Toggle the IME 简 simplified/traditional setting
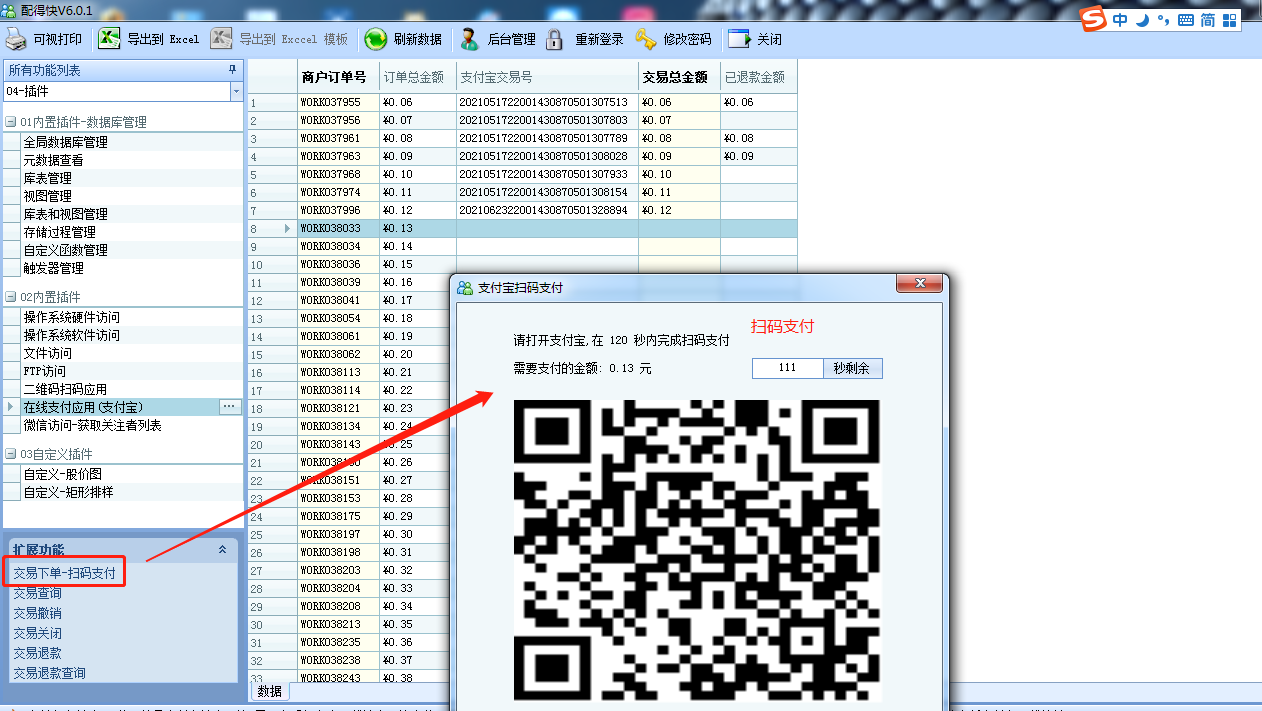 [x=1208, y=19]
